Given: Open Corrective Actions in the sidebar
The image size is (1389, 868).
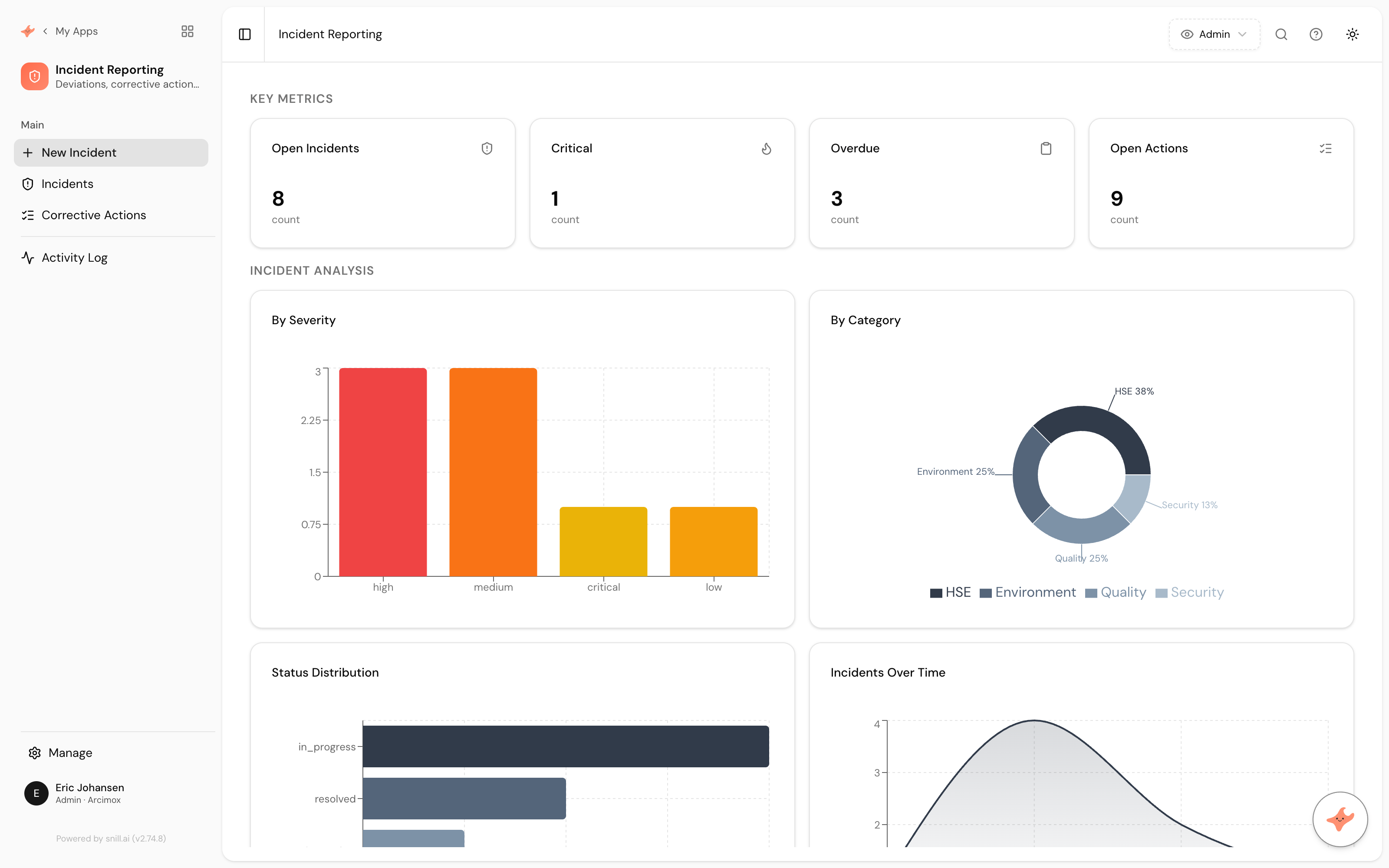Looking at the screenshot, I should 111,215.
